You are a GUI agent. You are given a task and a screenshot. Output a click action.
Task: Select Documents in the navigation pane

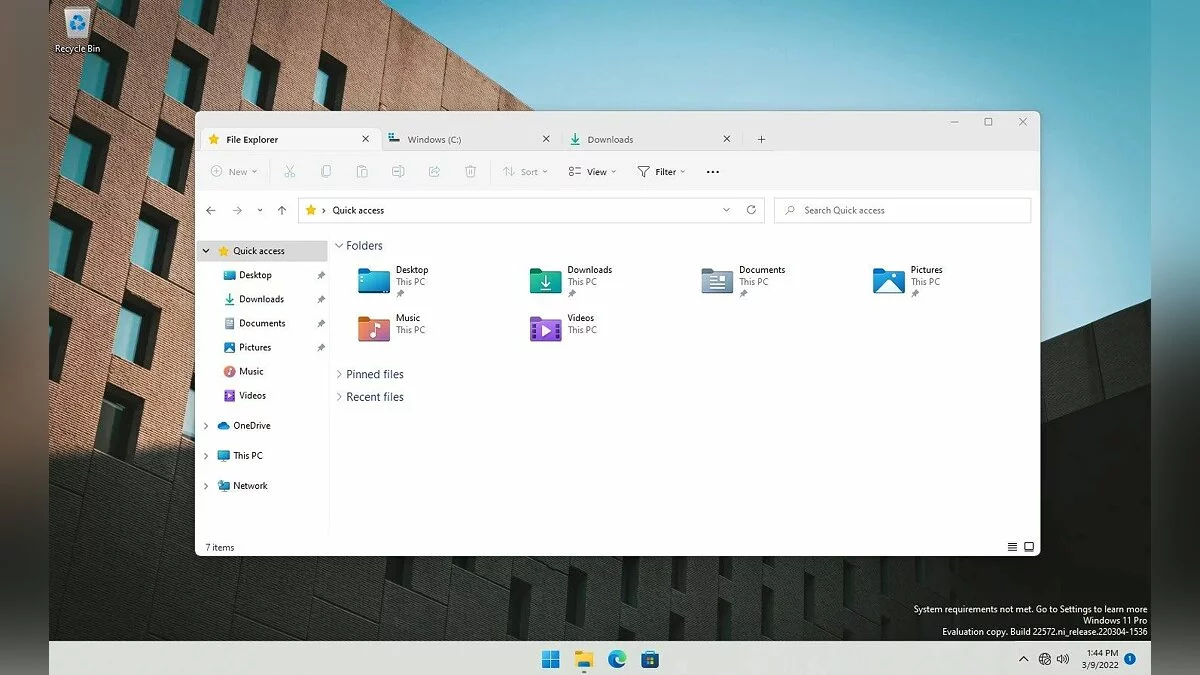(262, 323)
